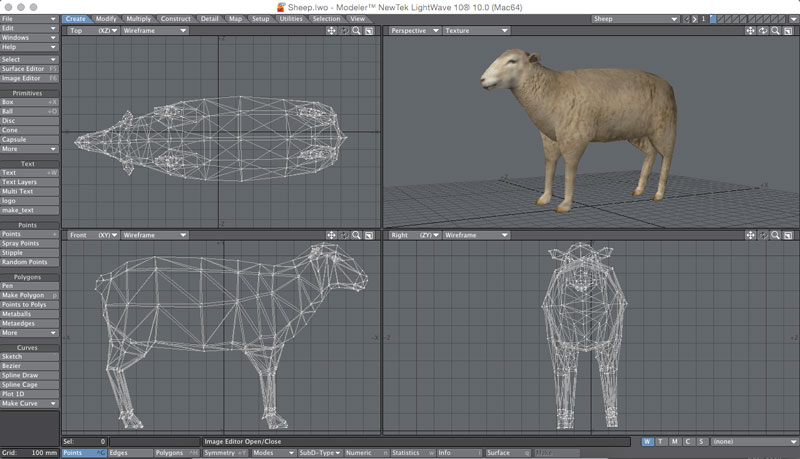Select the first layer slot in layer bank
The height and width of the screenshot is (459, 800).
tap(712, 19)
